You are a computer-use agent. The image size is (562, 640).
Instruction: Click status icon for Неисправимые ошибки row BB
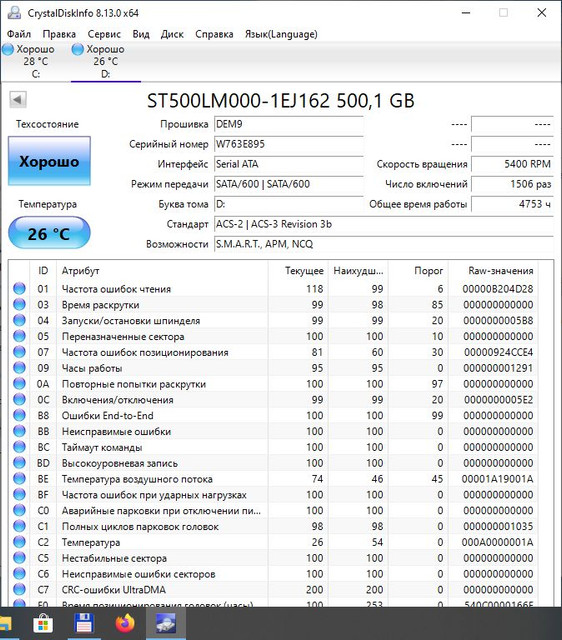coord(19,431)
